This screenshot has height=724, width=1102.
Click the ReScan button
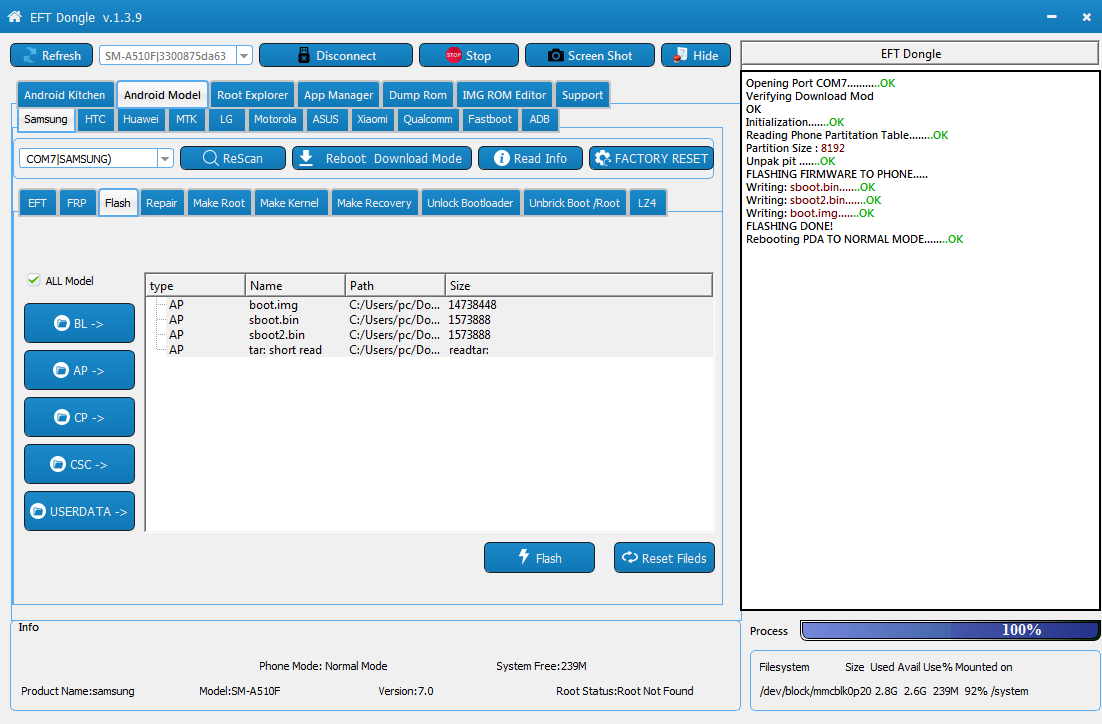tap(233, 158)
